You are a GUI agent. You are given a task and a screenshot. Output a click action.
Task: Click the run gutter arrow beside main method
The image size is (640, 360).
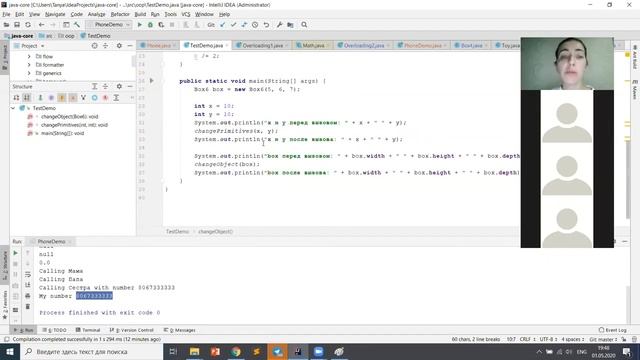(151, 81)
